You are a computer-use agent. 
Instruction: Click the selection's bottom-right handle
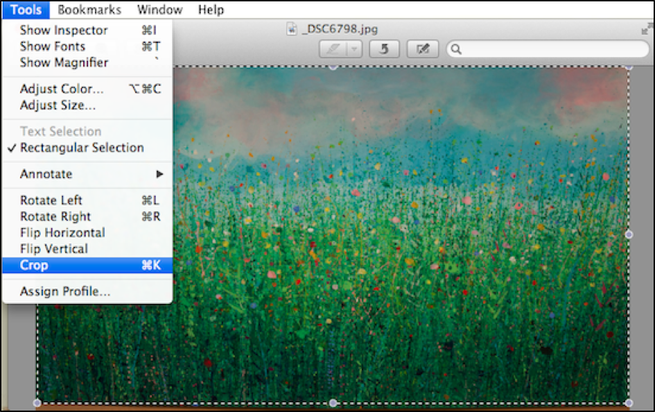point(629,403)
